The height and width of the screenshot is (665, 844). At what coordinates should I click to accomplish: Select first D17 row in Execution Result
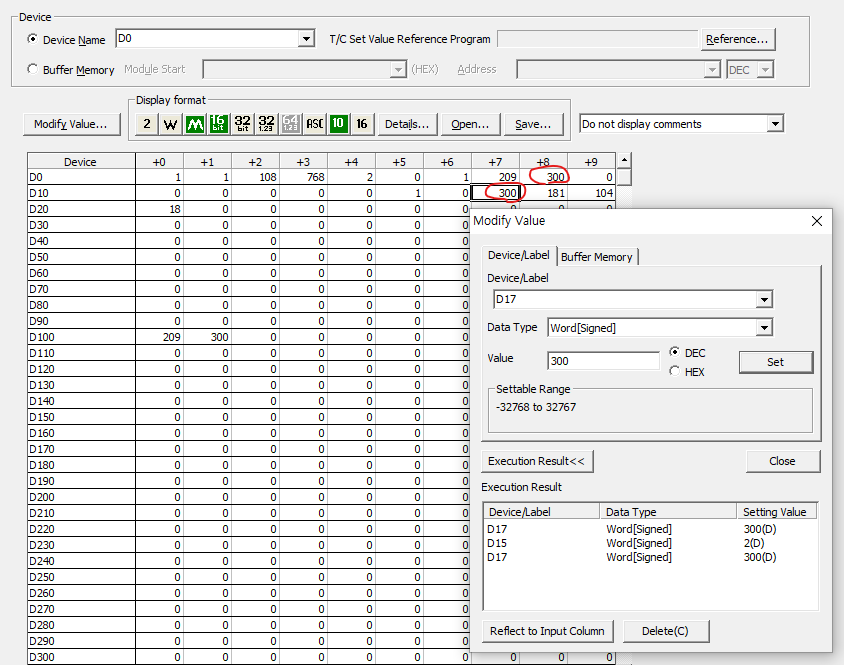click(650, 529)
